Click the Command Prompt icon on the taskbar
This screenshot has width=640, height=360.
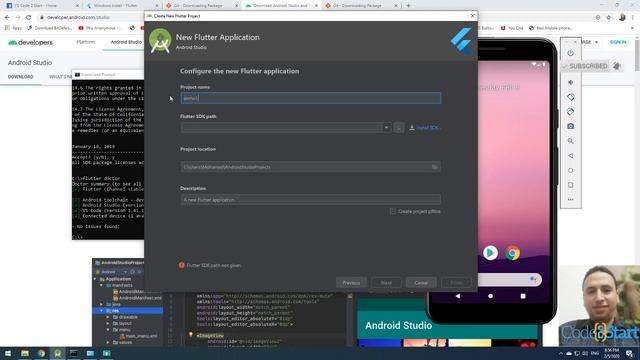click(74, 353)
